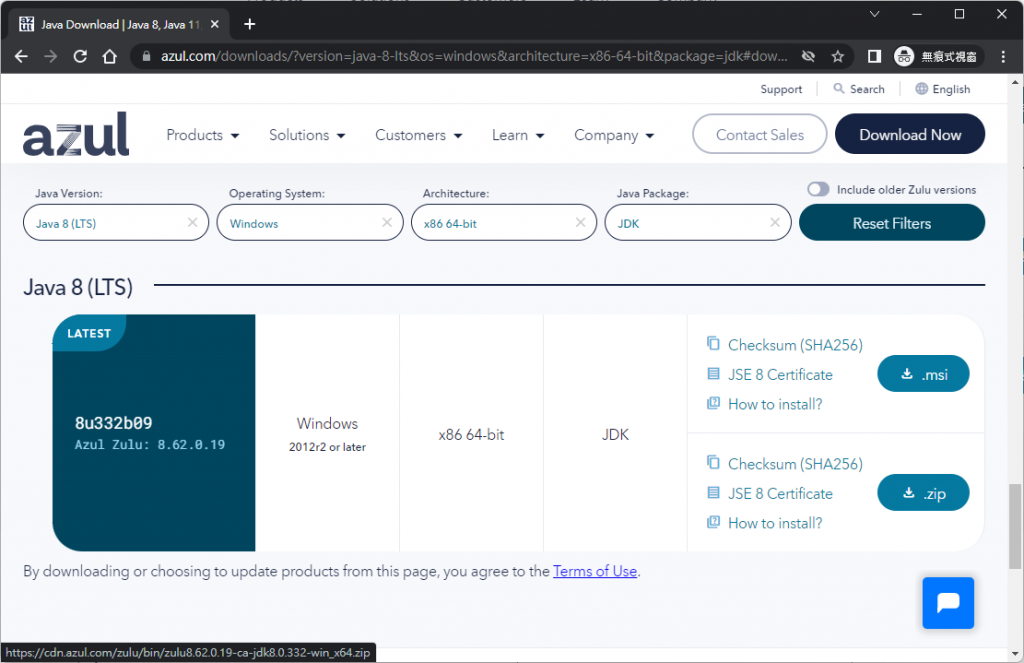Open How to install for .msi
1024x663 pixels.
pos(775,404)
